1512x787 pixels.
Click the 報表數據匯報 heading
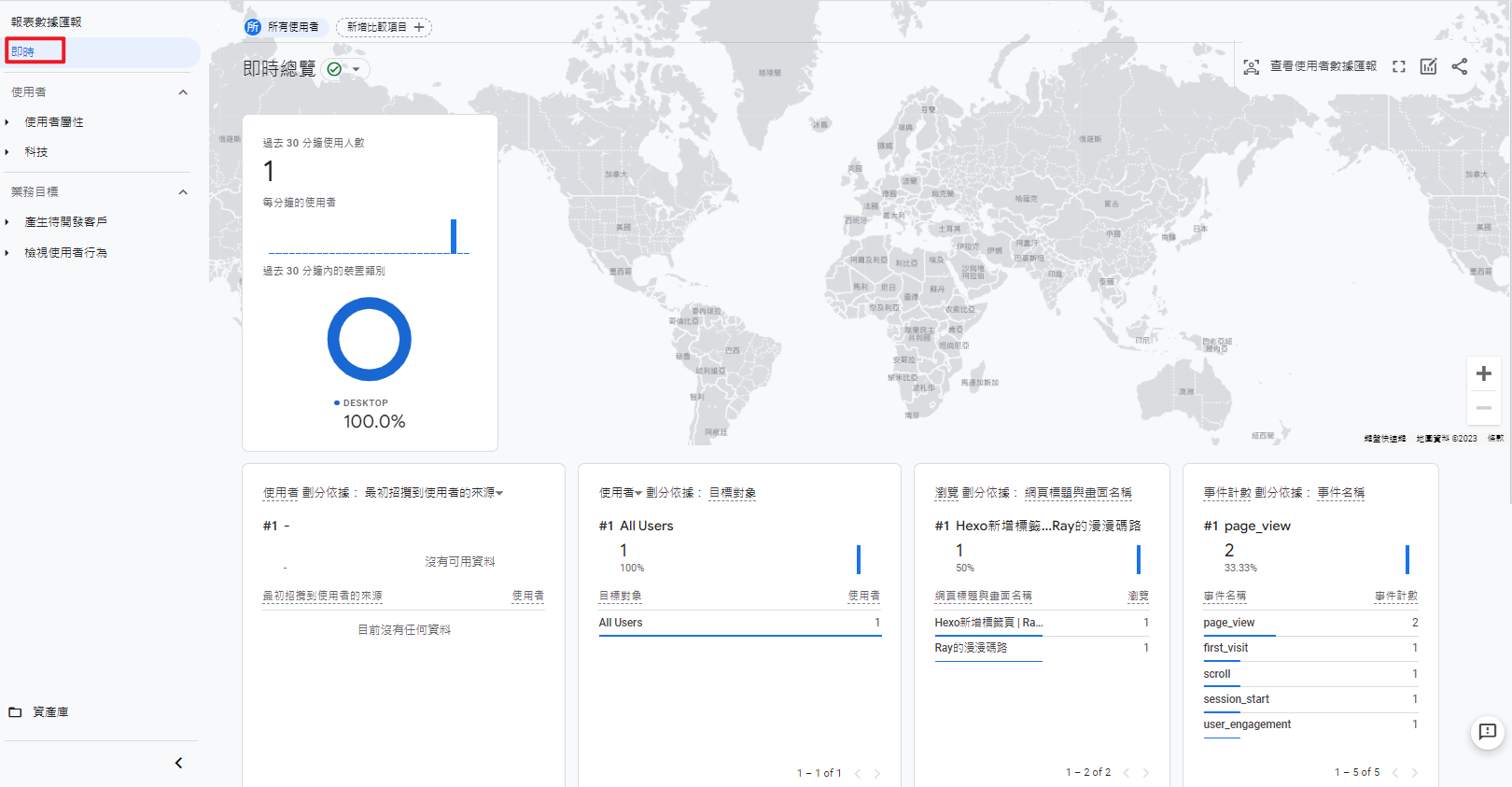(x=47, y=21)
